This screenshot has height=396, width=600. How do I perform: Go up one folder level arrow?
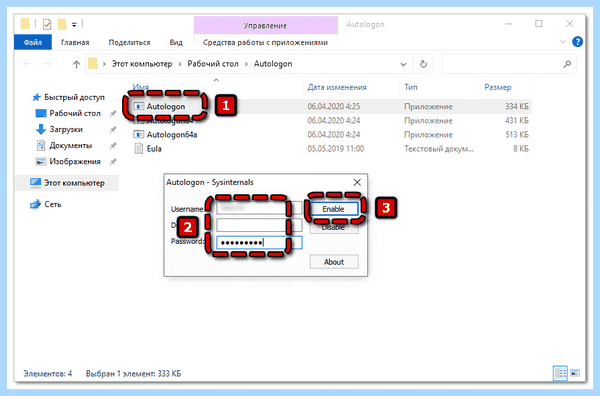[76, 64]
